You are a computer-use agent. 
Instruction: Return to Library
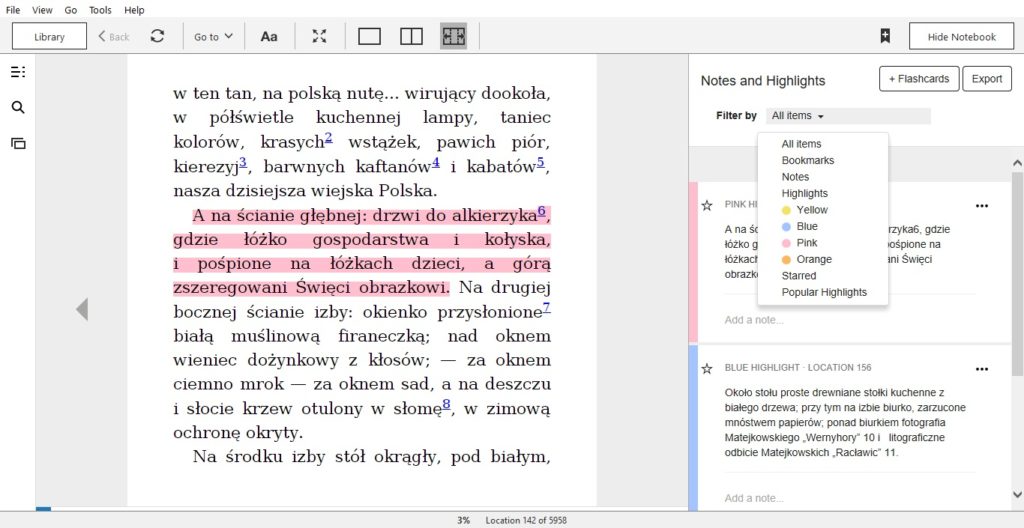(49, 37)
